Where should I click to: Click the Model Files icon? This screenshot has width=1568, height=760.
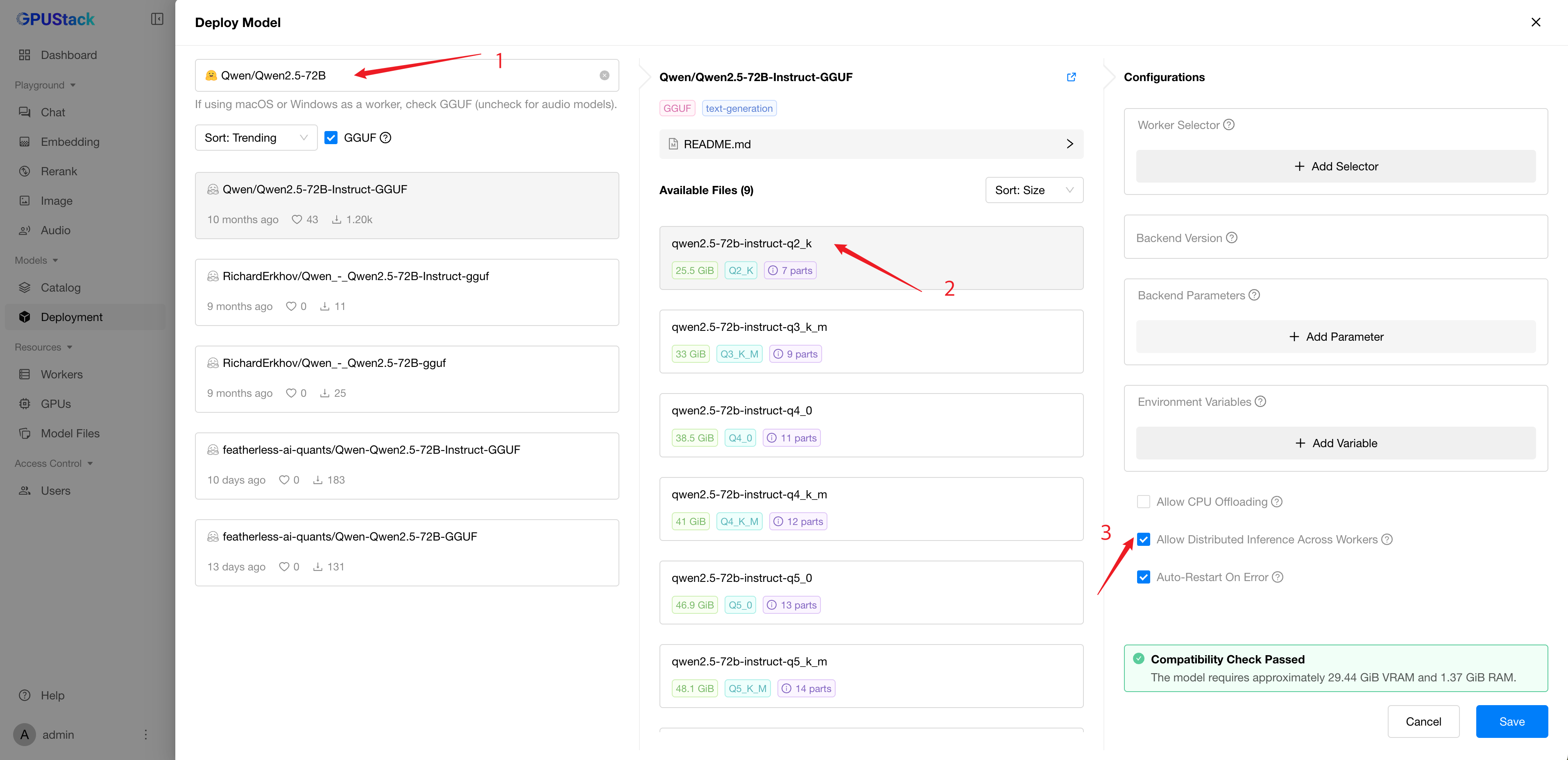coord(24,433)
